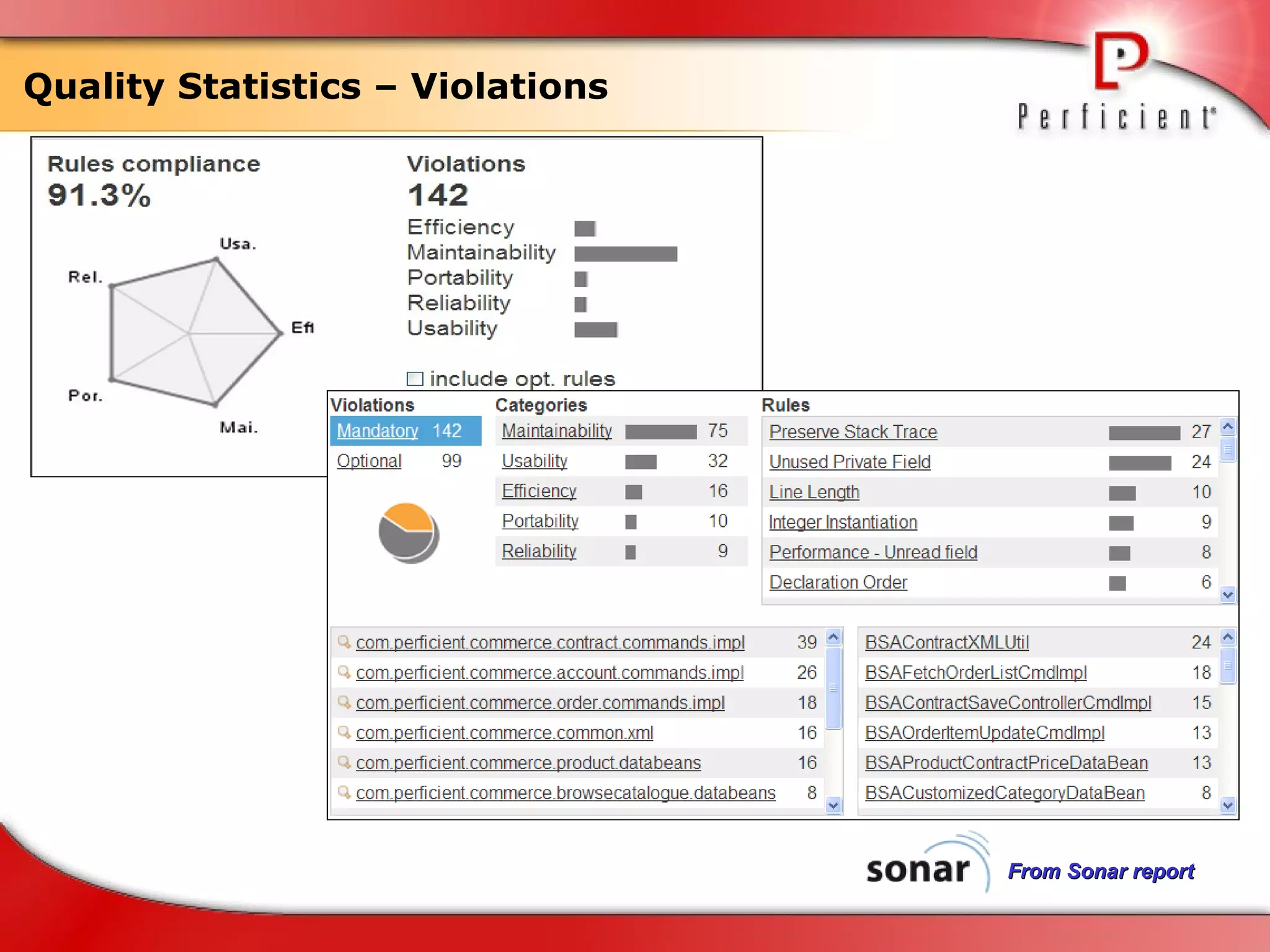This screenshot has height=952, width=1270.
Task: Click the count 75 for Maintainability
Action: pos(717,431)
